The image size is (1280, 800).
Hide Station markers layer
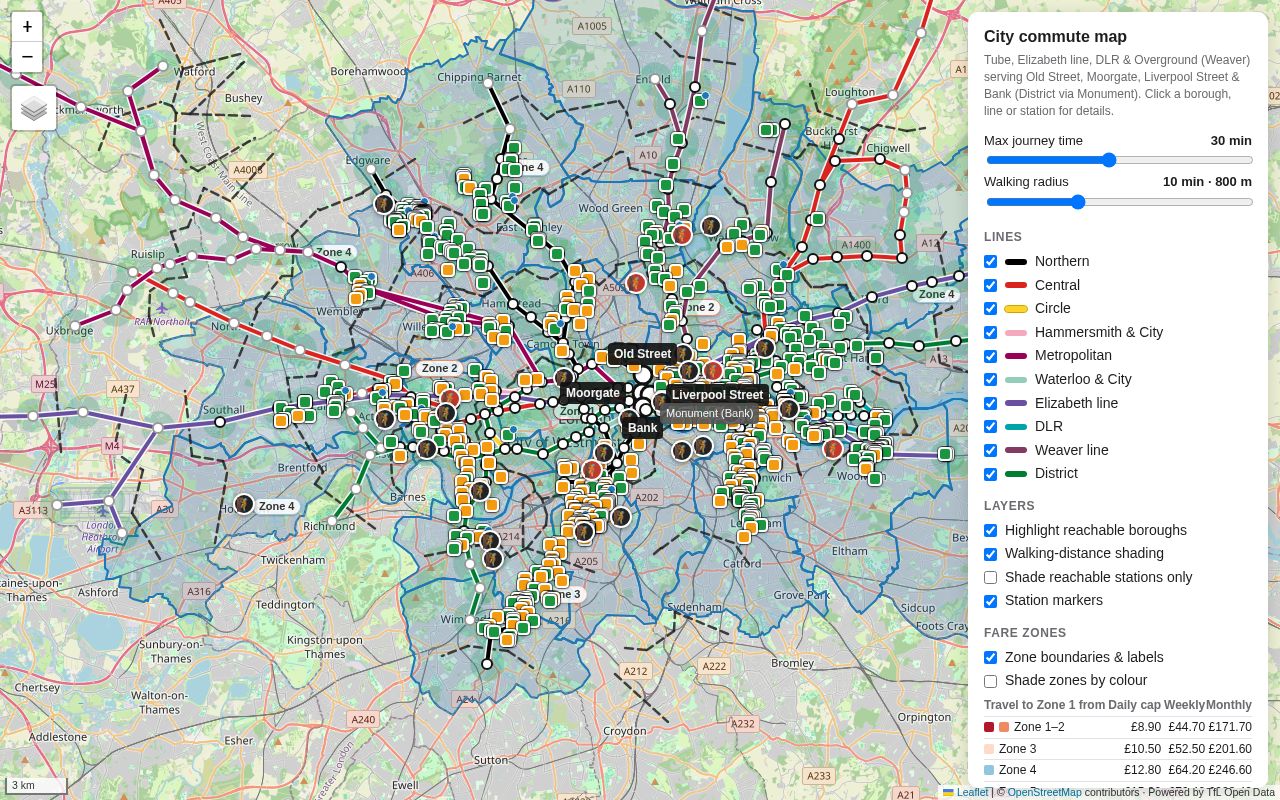click(x=990, y=601)
